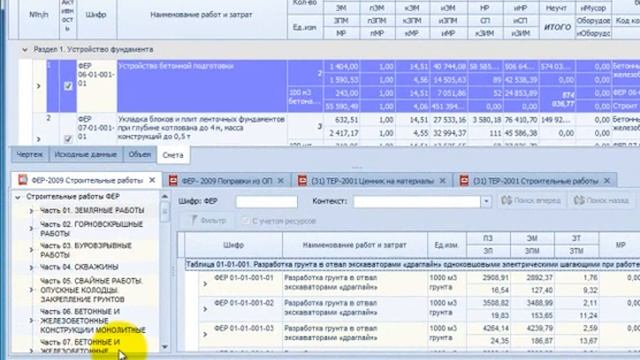Close the ТЕР-2001 Ценник на материалы tab
Viewport: 640px width, 360px height.
(x=442, y=180)
